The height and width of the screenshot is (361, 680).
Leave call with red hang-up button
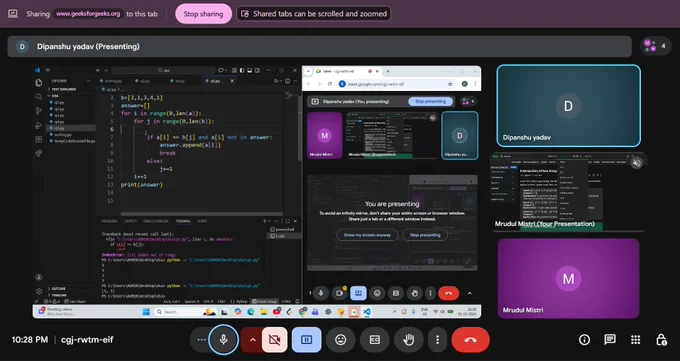coord(471,339)
